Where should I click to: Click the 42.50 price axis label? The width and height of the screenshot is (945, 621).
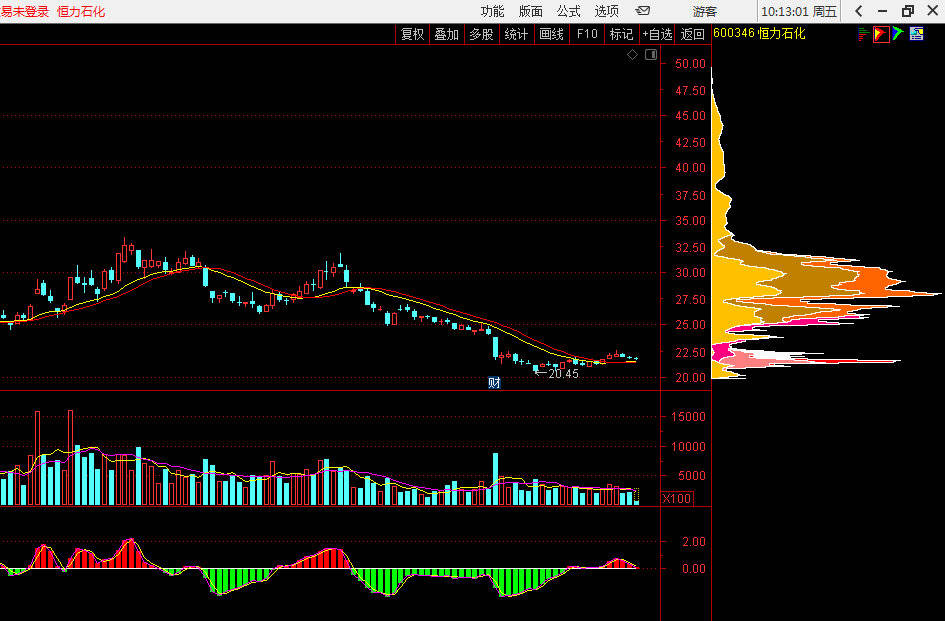pos(690,143)
